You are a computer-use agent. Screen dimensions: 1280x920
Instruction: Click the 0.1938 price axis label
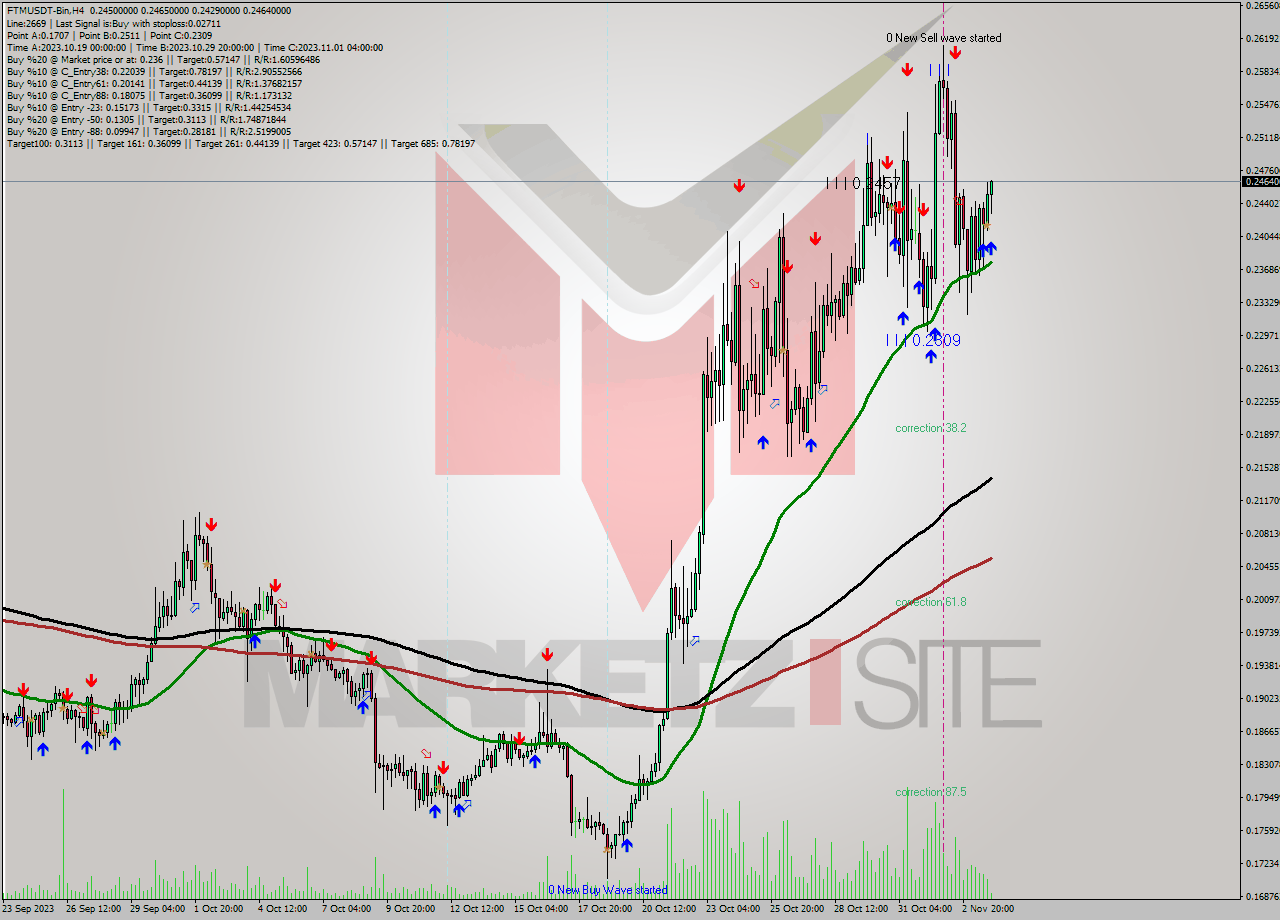[1262, 666]
